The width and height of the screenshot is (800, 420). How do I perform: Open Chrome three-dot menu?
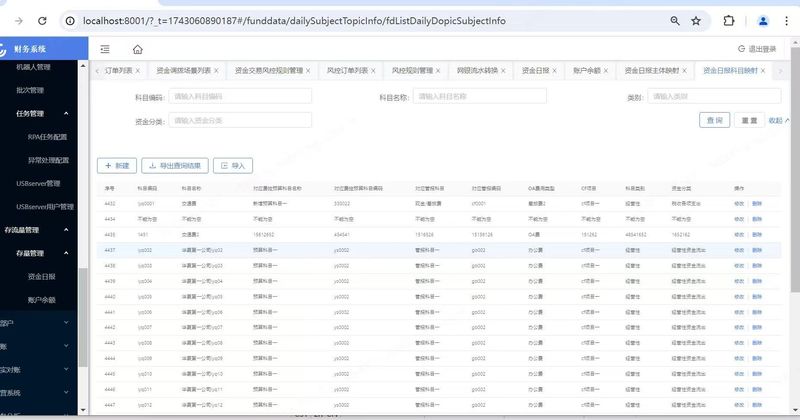(786, 21)
